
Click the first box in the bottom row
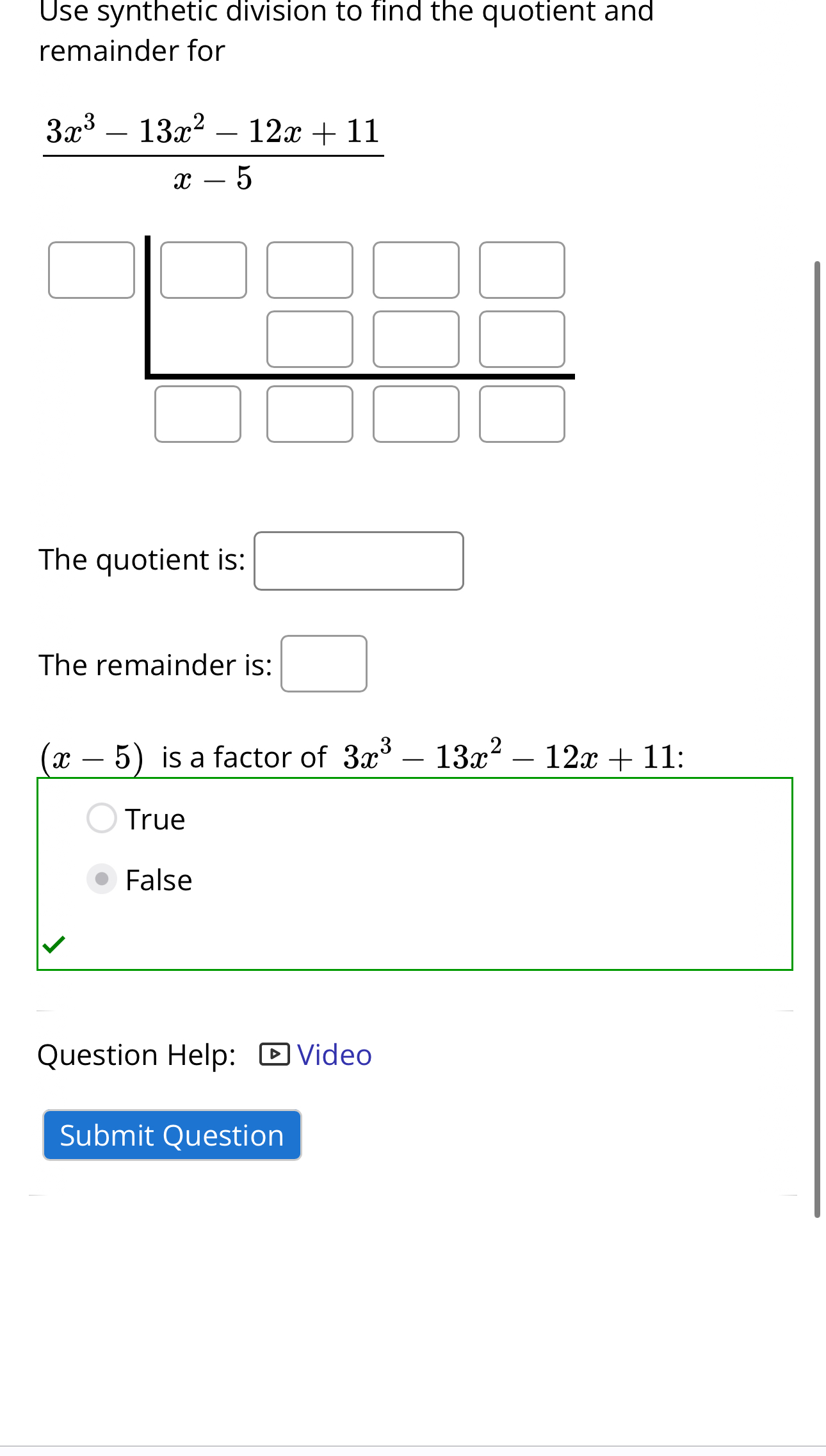pyautogui.click(x=197, y=415)
